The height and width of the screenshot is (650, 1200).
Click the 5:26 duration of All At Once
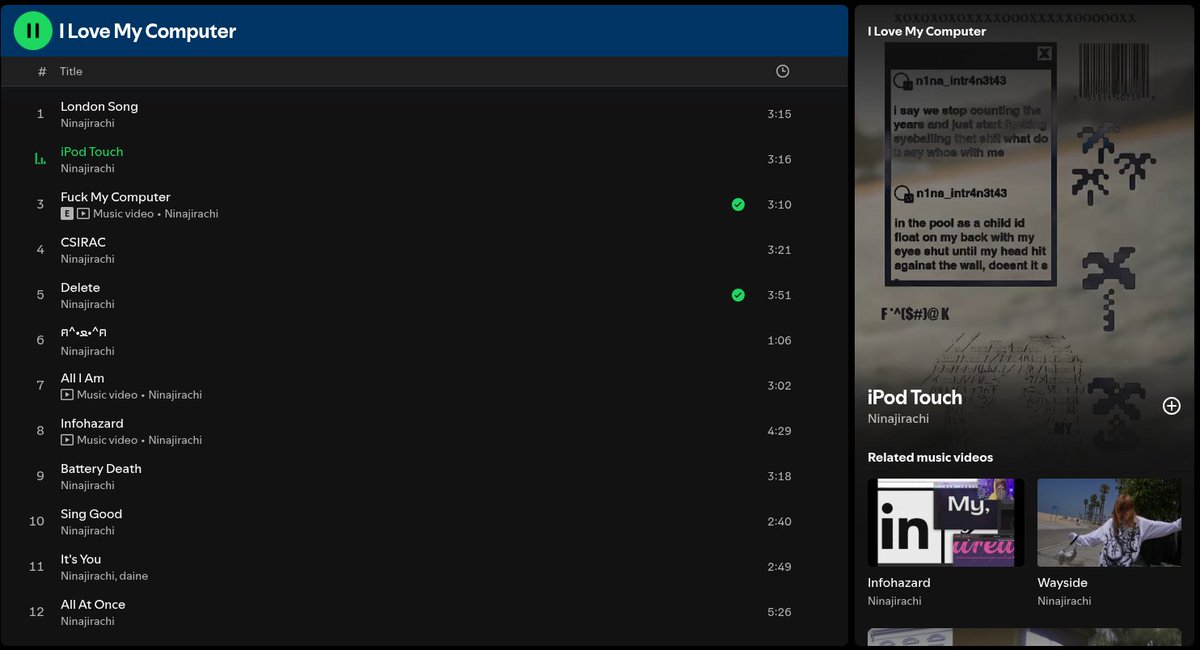tap(779, 612)
